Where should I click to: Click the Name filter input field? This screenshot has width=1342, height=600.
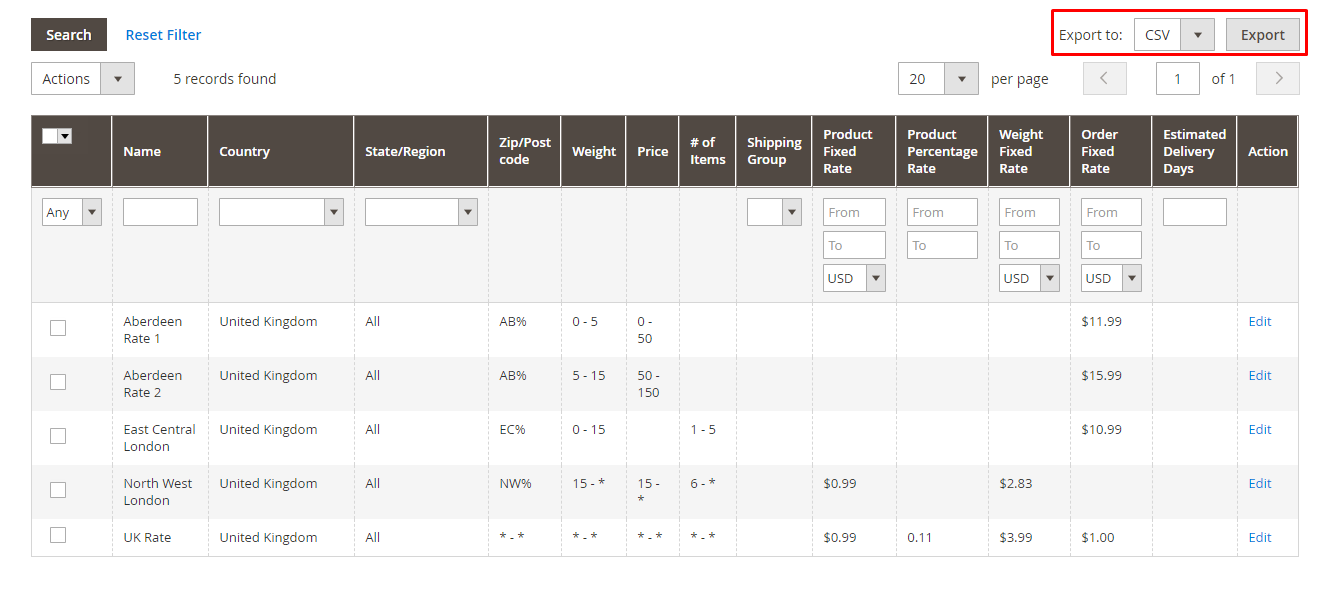pos(160,212)
